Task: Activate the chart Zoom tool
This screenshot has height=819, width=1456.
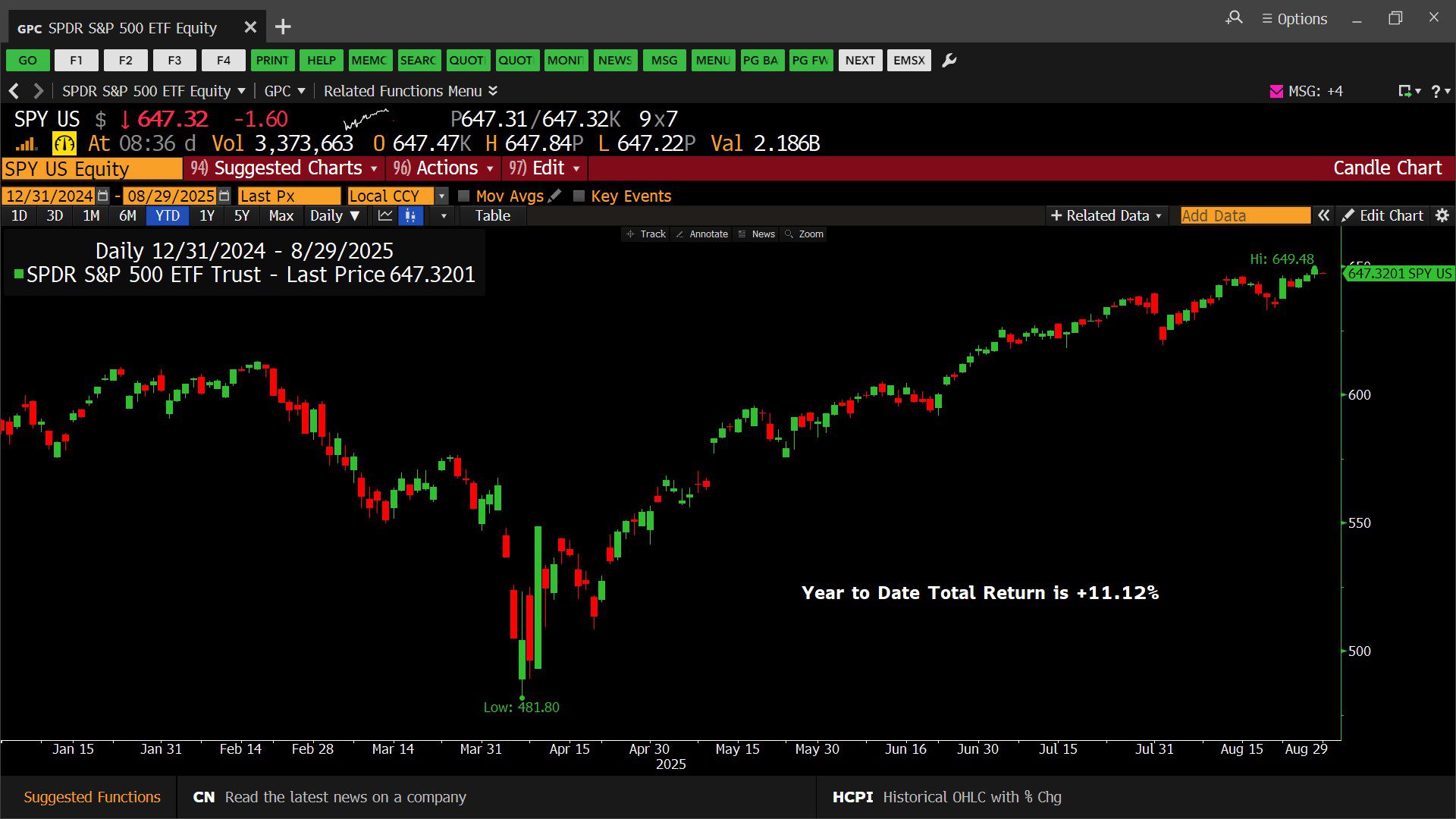Action: [x=804, y=234]
